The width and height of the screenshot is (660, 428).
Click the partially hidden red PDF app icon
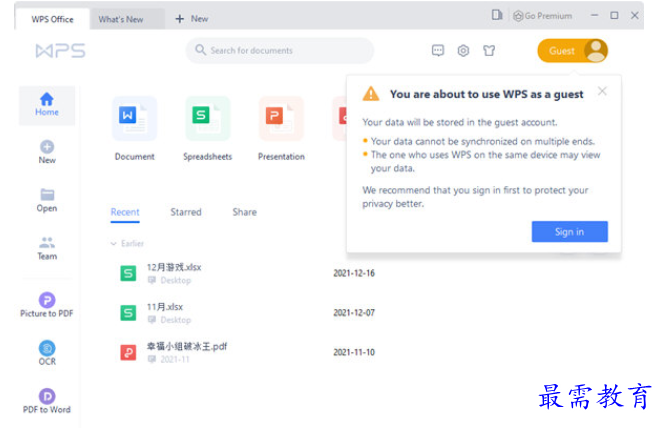coord(341,118)
